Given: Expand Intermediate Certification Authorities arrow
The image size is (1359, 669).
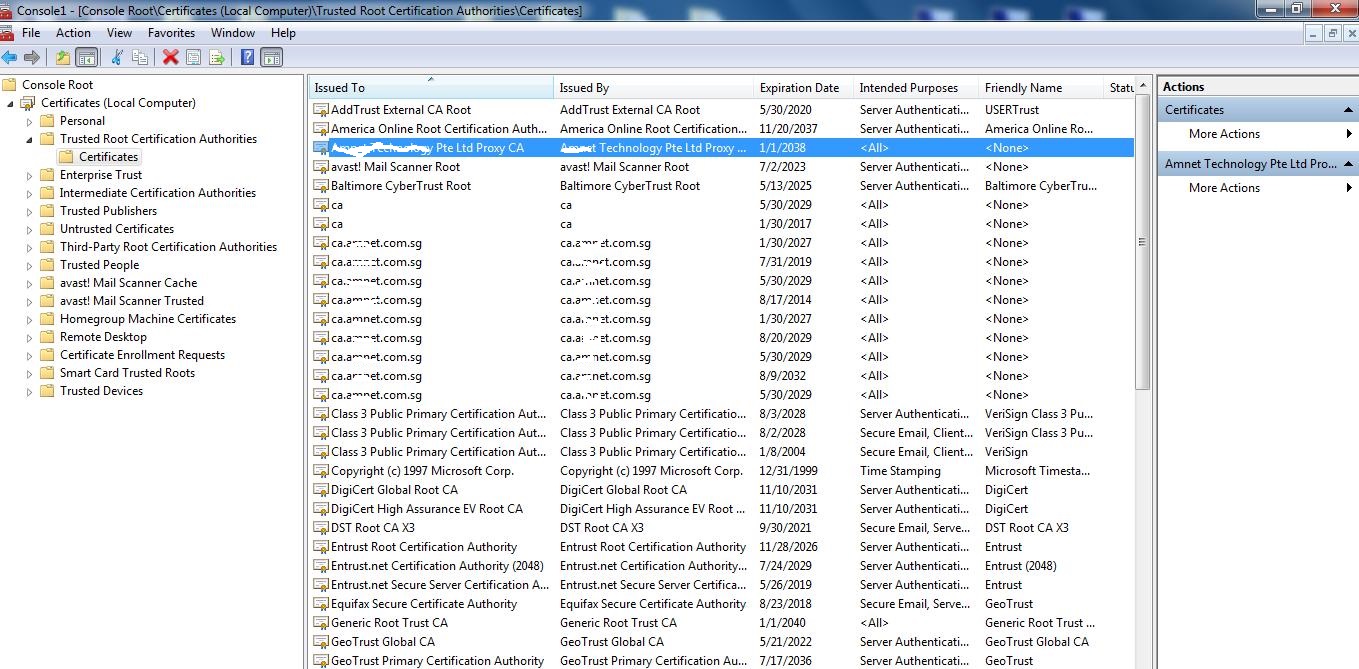Looking at the screenshot, I should pyautogui.click(x=30, y=193).
